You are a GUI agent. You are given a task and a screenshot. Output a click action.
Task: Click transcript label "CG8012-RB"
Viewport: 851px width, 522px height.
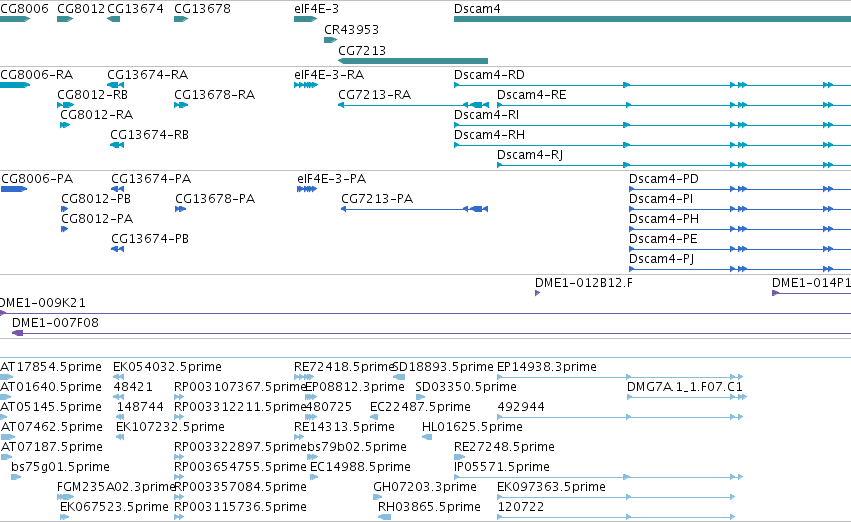click(93, 95)
